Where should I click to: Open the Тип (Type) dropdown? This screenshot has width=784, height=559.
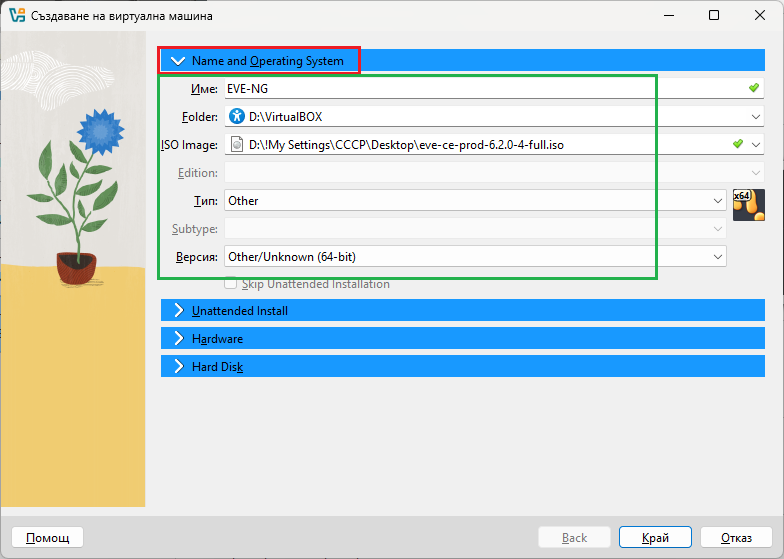[x=475, y=200]
